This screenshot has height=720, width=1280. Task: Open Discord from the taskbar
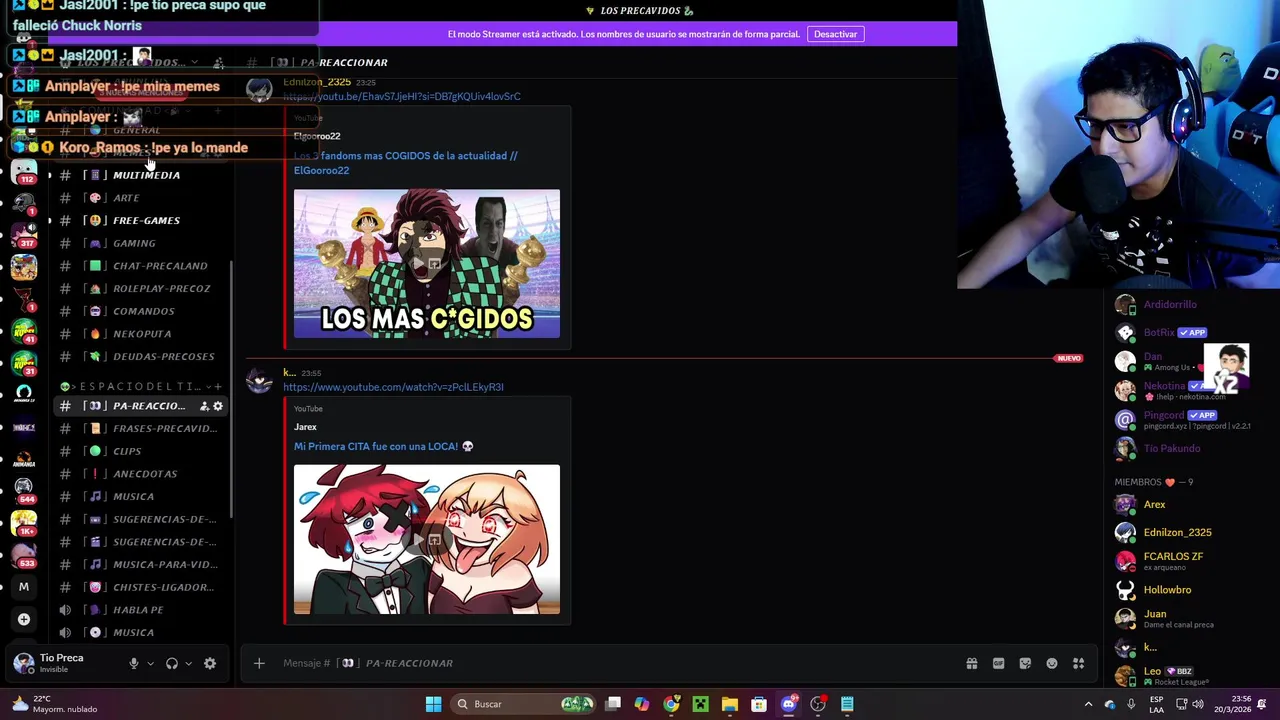pyautogui.click(x=788, y=704)
